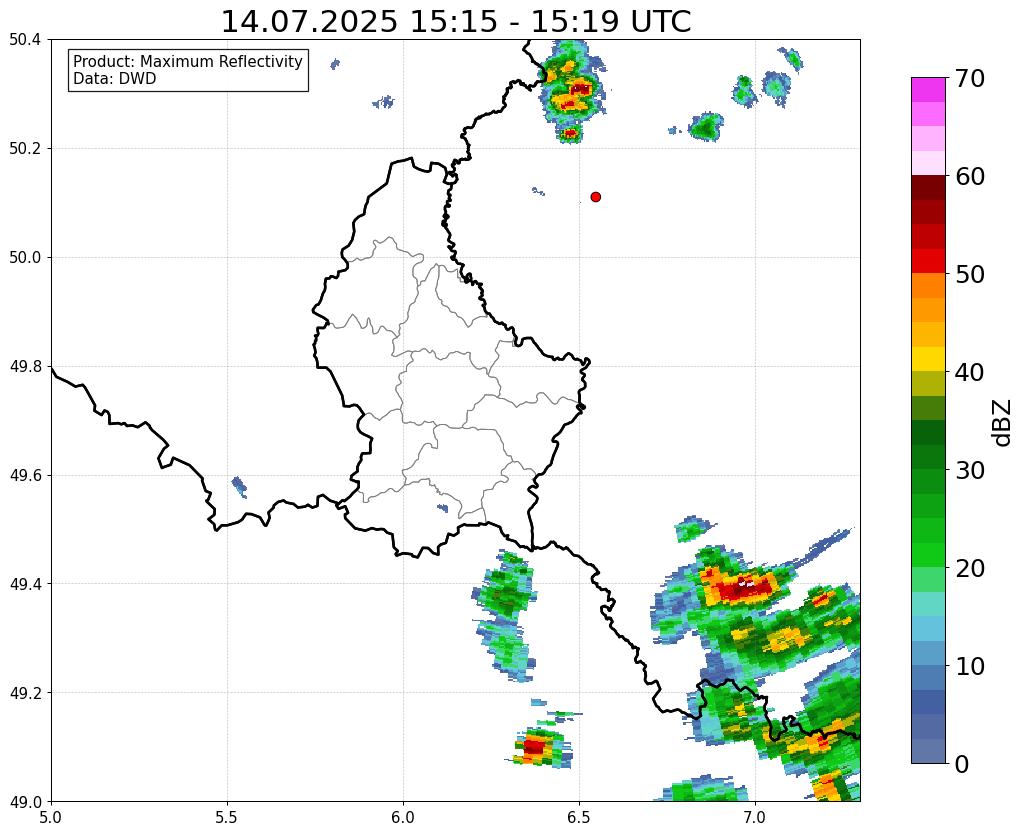1023x834 pixels.
Task: Click the 49.4 latitude axis label
Action: tap(25, 583)
